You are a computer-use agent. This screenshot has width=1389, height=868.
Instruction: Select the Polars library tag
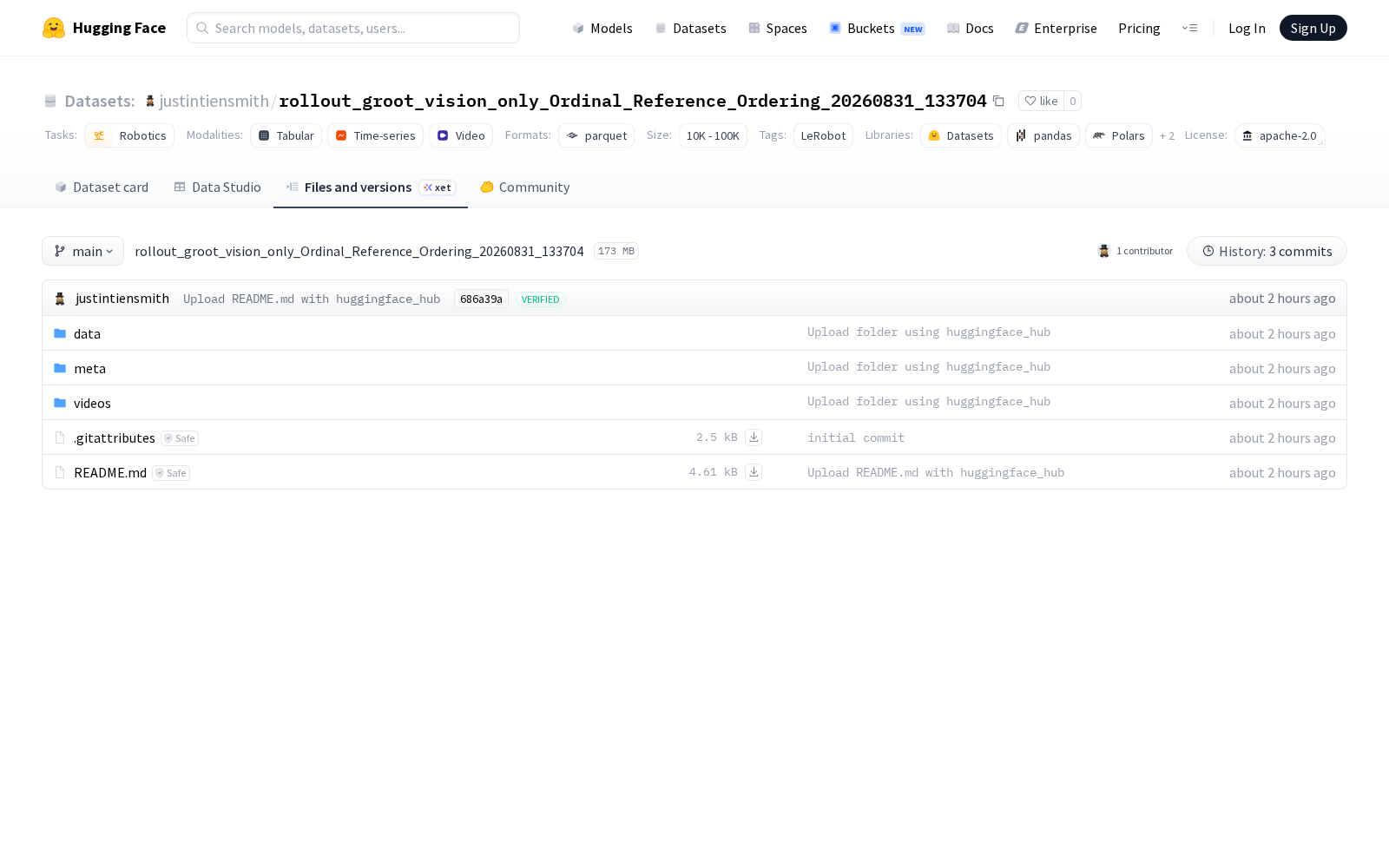point(1119,135)
